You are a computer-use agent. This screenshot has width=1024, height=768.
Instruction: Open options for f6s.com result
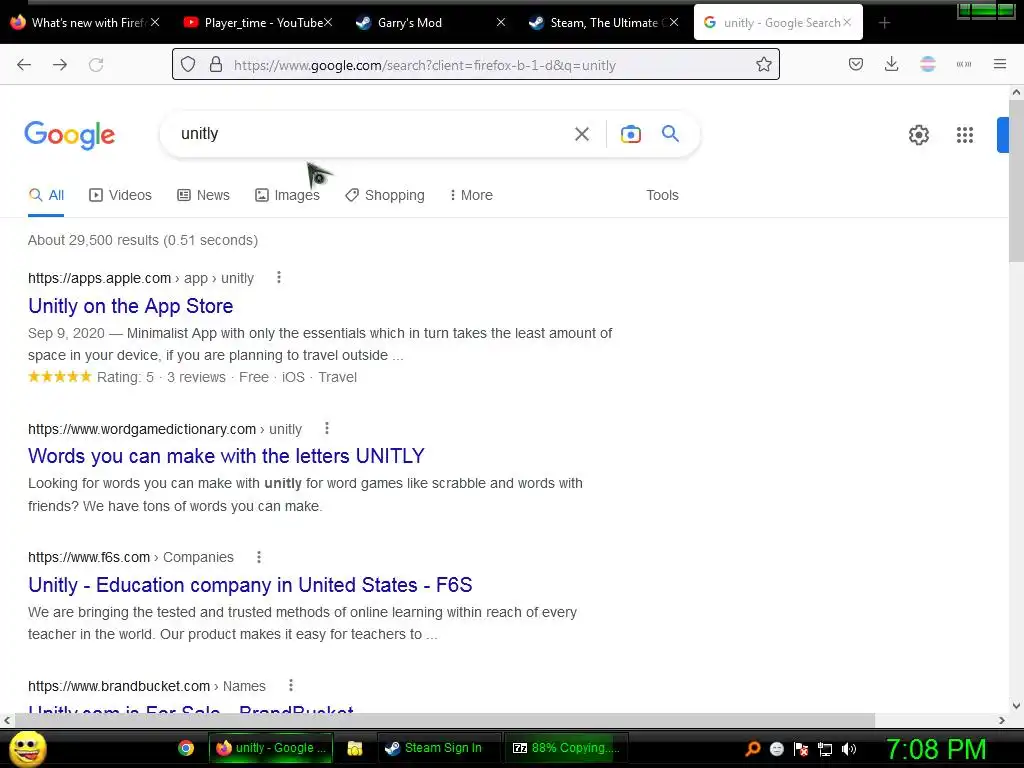[259, 557]
